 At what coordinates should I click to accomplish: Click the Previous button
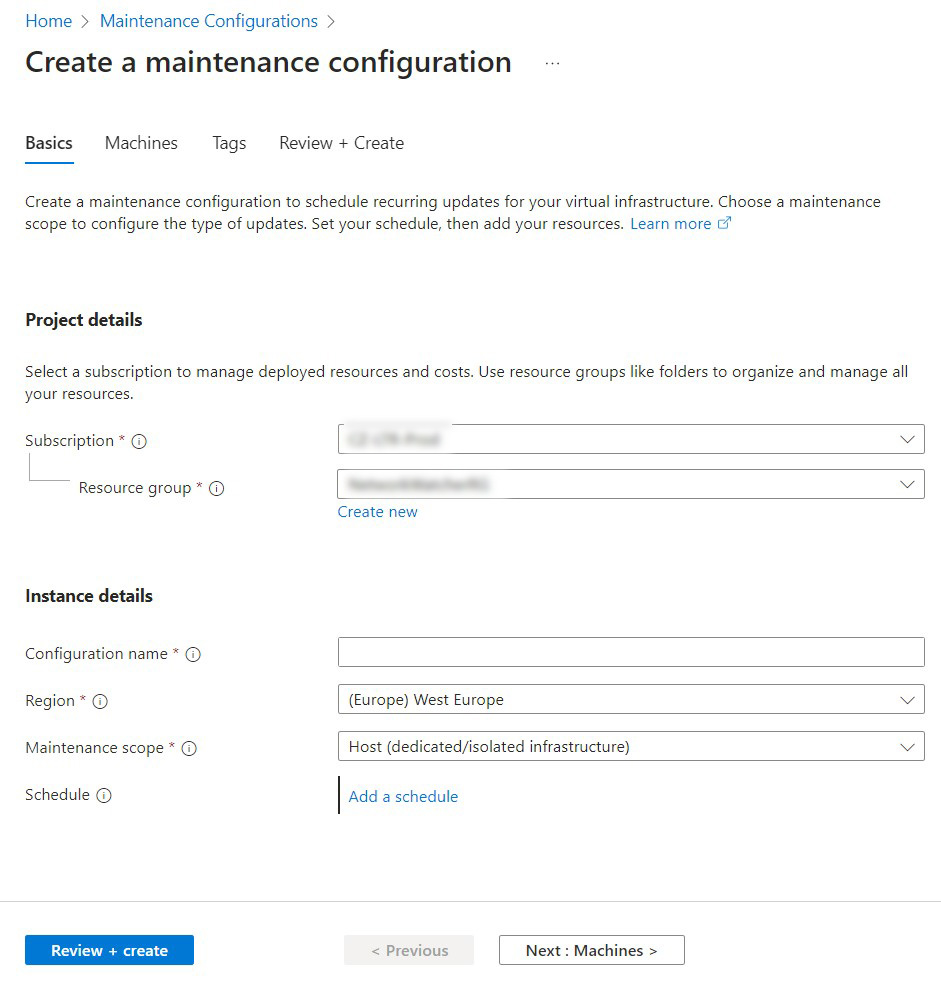(x=409, y=950)
